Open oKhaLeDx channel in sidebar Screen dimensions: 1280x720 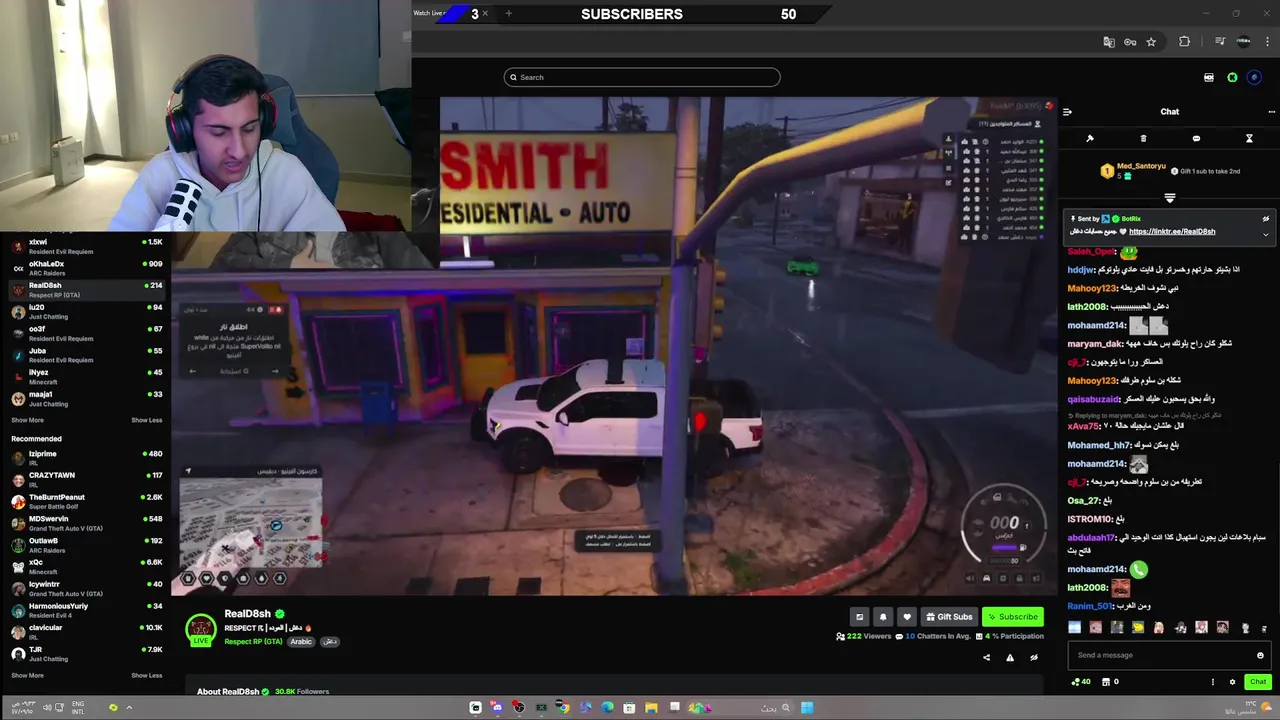pyautogui.click(x=88, y=268)
